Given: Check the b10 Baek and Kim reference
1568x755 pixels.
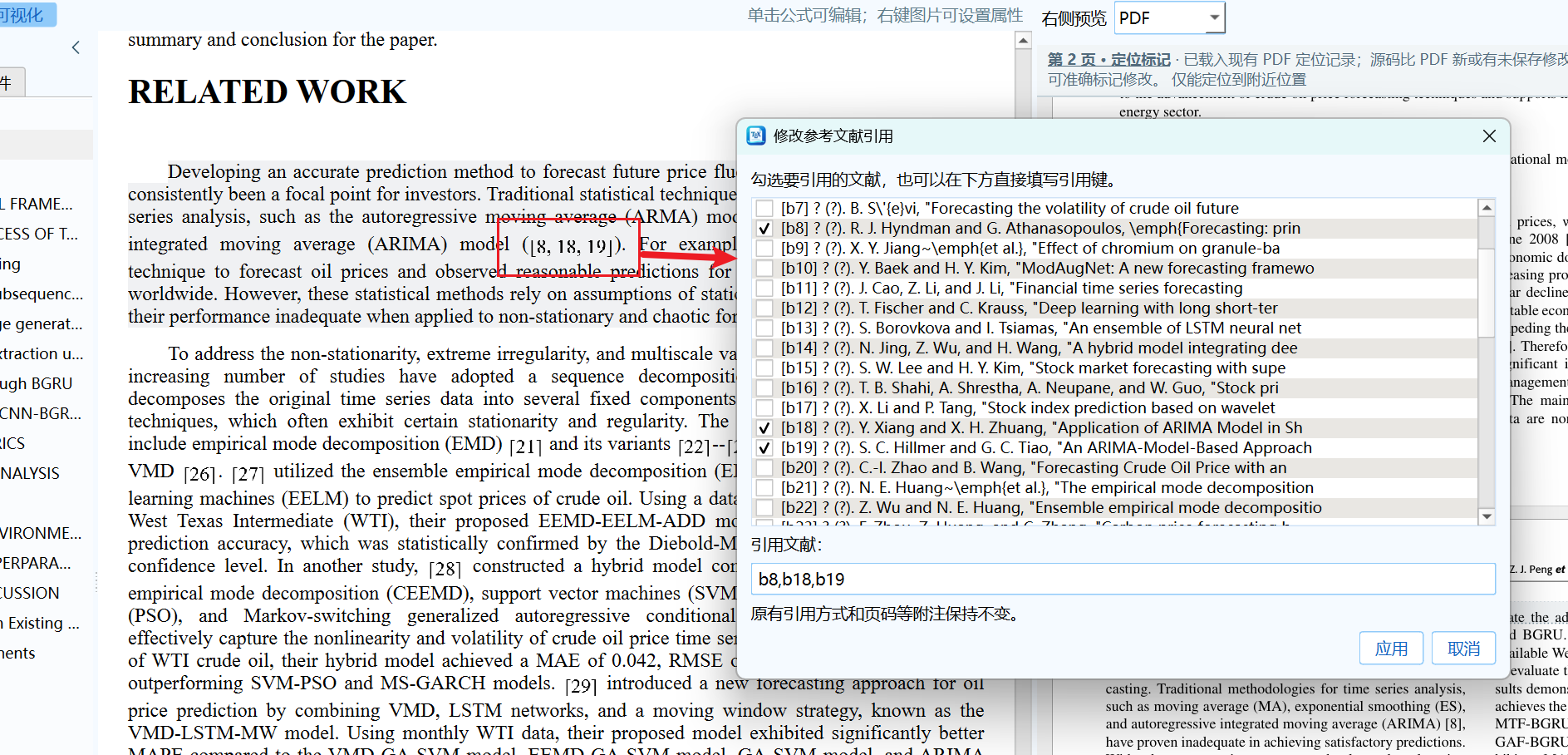Looking at the screenshot, I should click(x=764, y=268).
